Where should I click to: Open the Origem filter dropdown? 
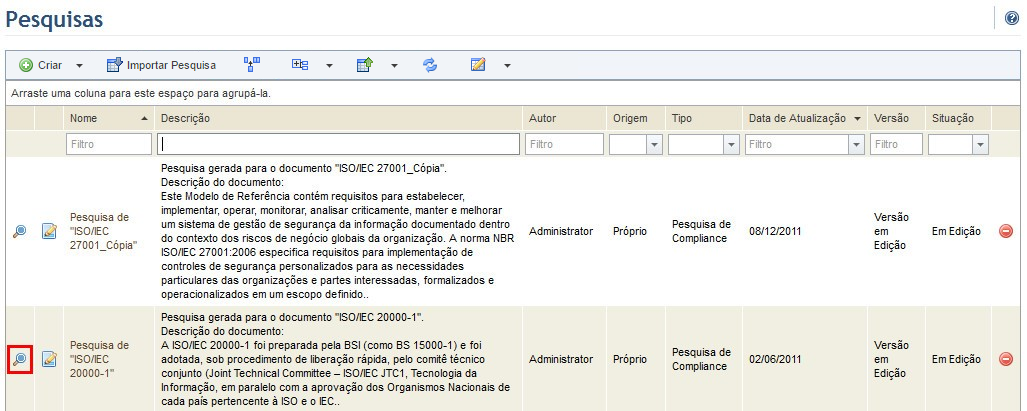[654, 145]
